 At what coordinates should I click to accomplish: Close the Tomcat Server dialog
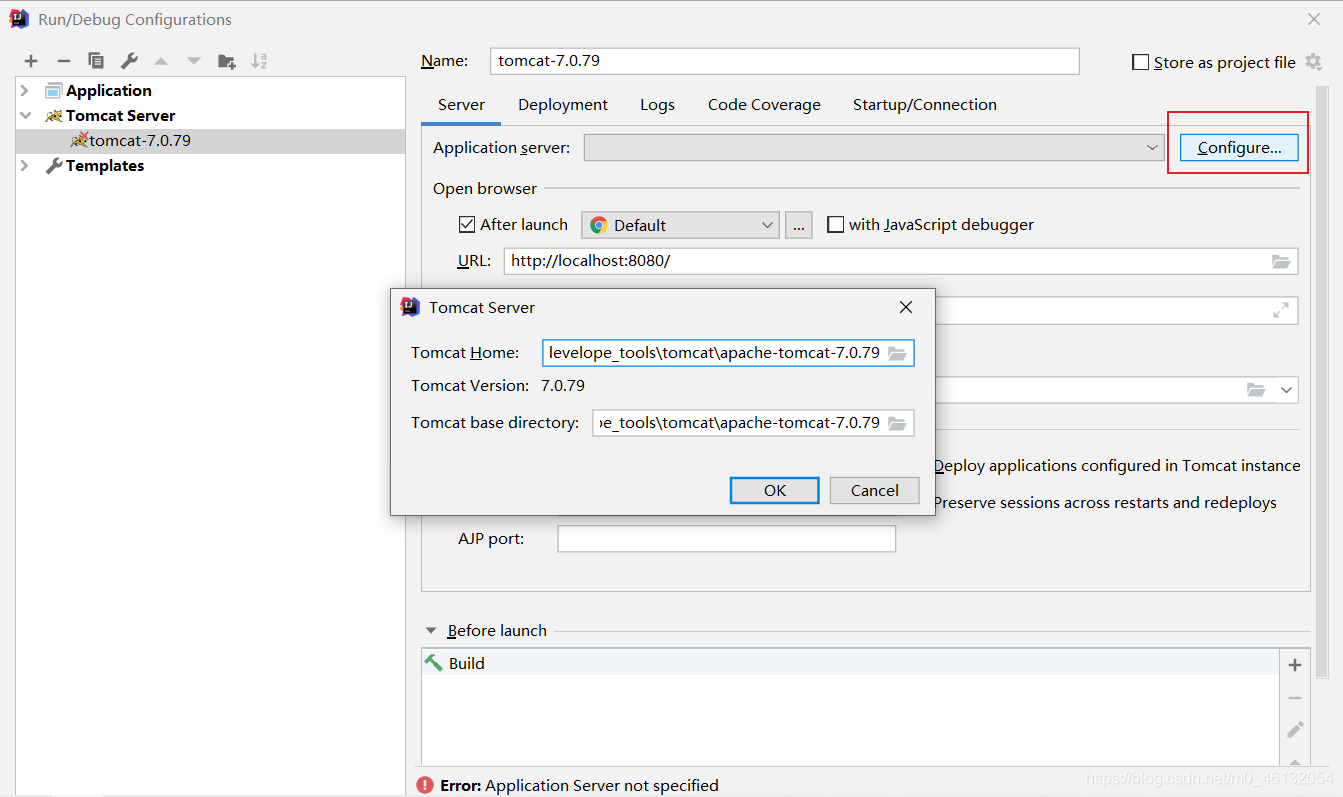coord(906,307)
